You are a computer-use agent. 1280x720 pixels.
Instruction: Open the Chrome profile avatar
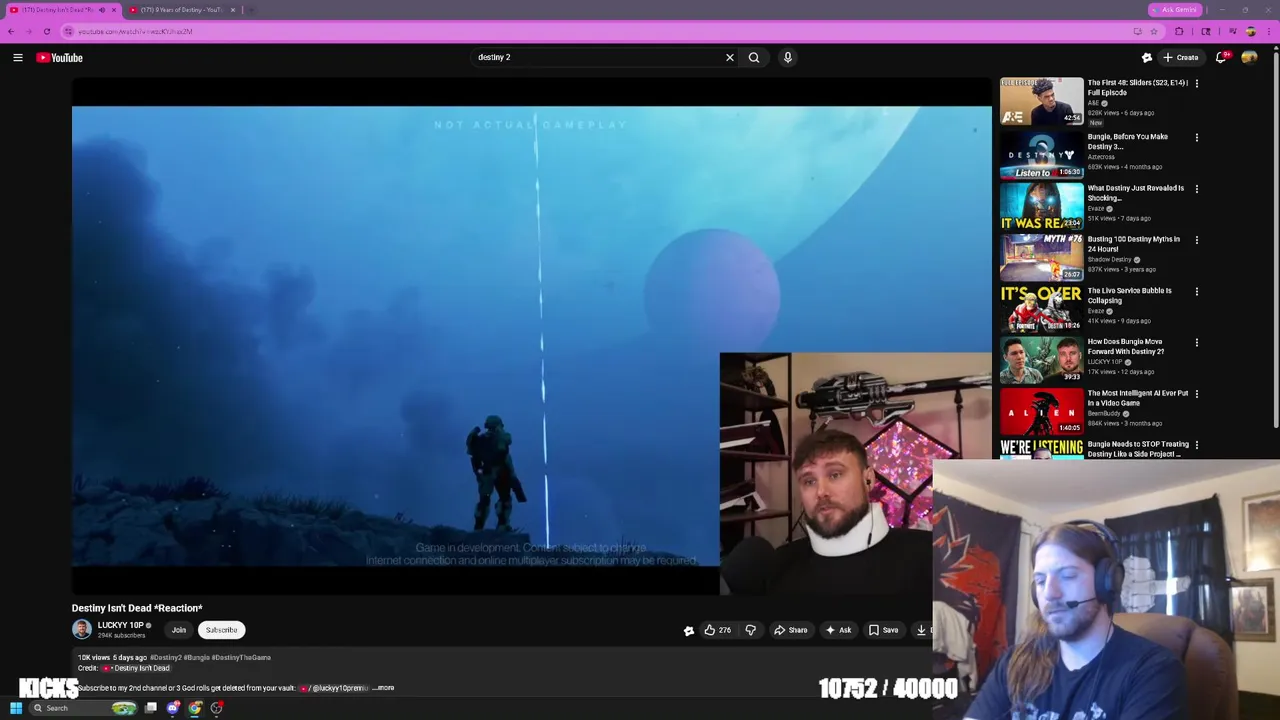tap(1251, 31)
